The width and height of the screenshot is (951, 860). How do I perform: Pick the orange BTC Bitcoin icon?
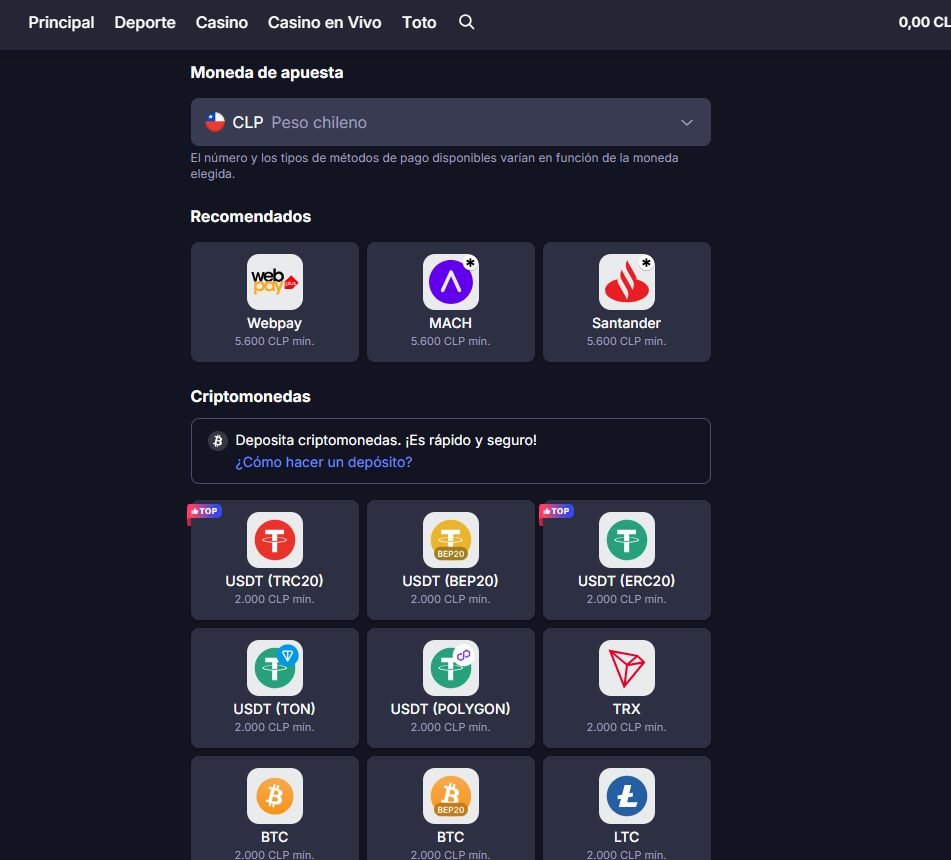click(x=275, y=796)
